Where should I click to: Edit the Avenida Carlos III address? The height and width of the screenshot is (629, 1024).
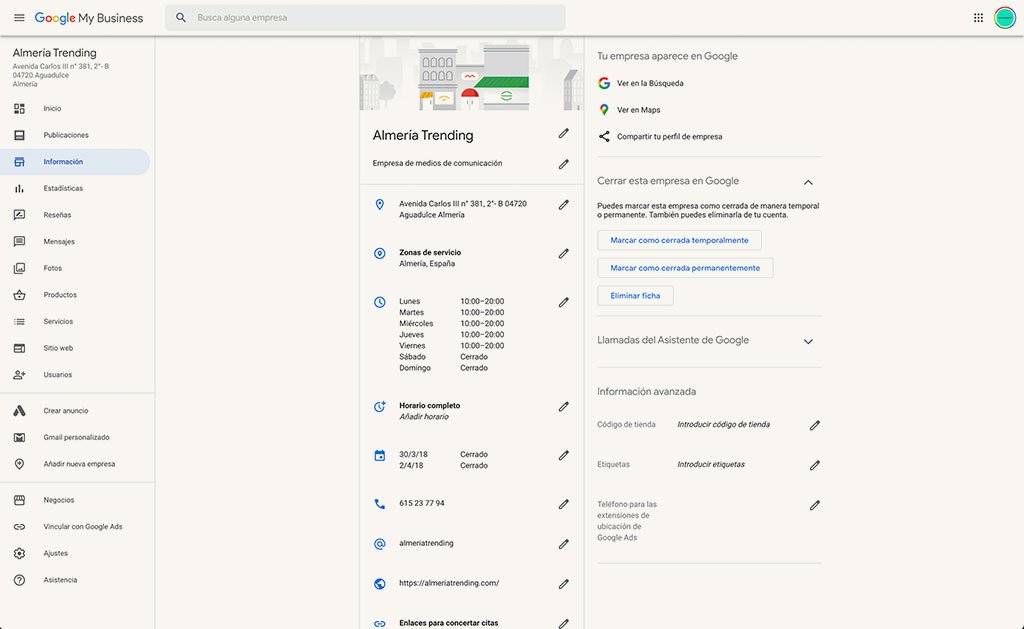(x=564, y=205)
